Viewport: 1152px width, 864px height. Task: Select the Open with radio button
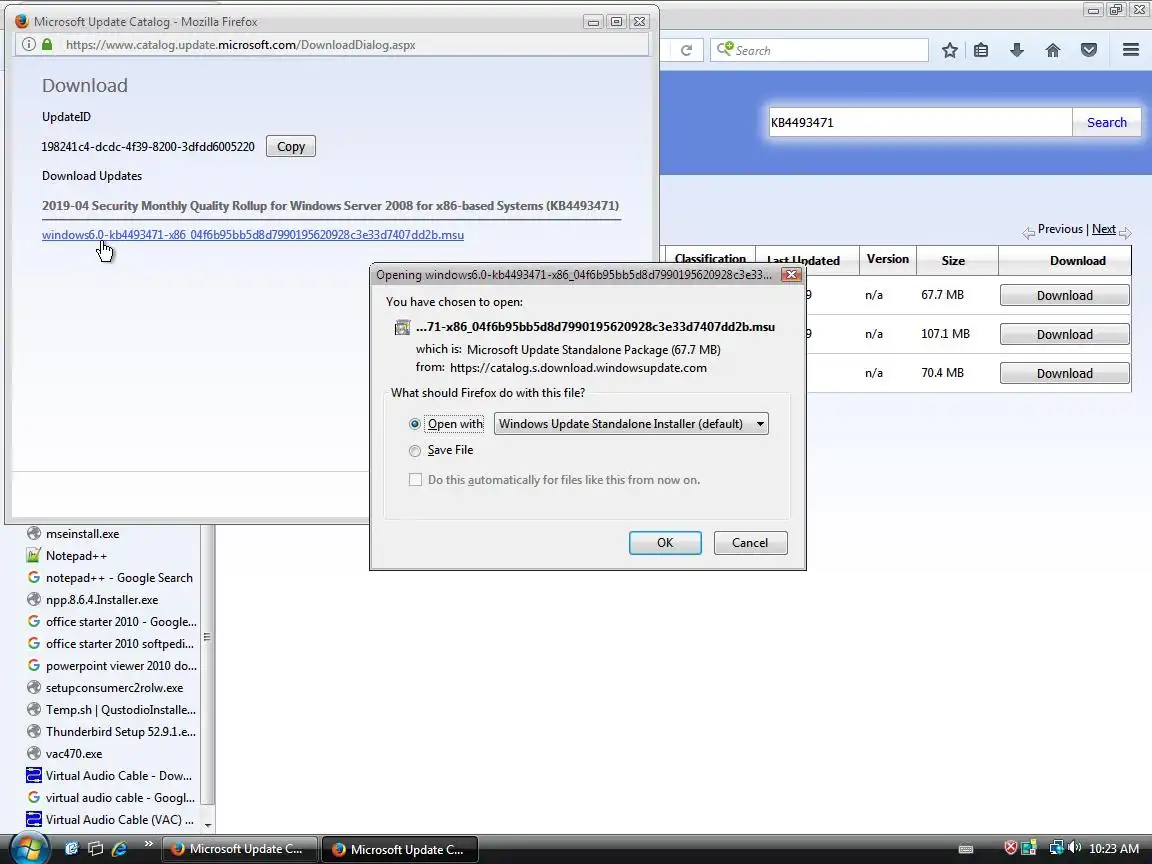[x=415, y=424]
